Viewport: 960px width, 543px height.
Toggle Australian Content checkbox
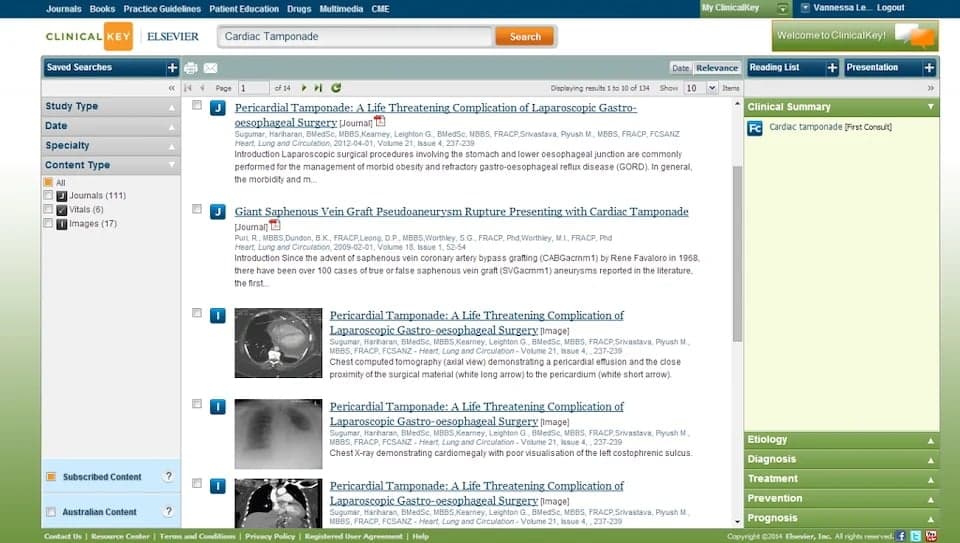[51, 512]
